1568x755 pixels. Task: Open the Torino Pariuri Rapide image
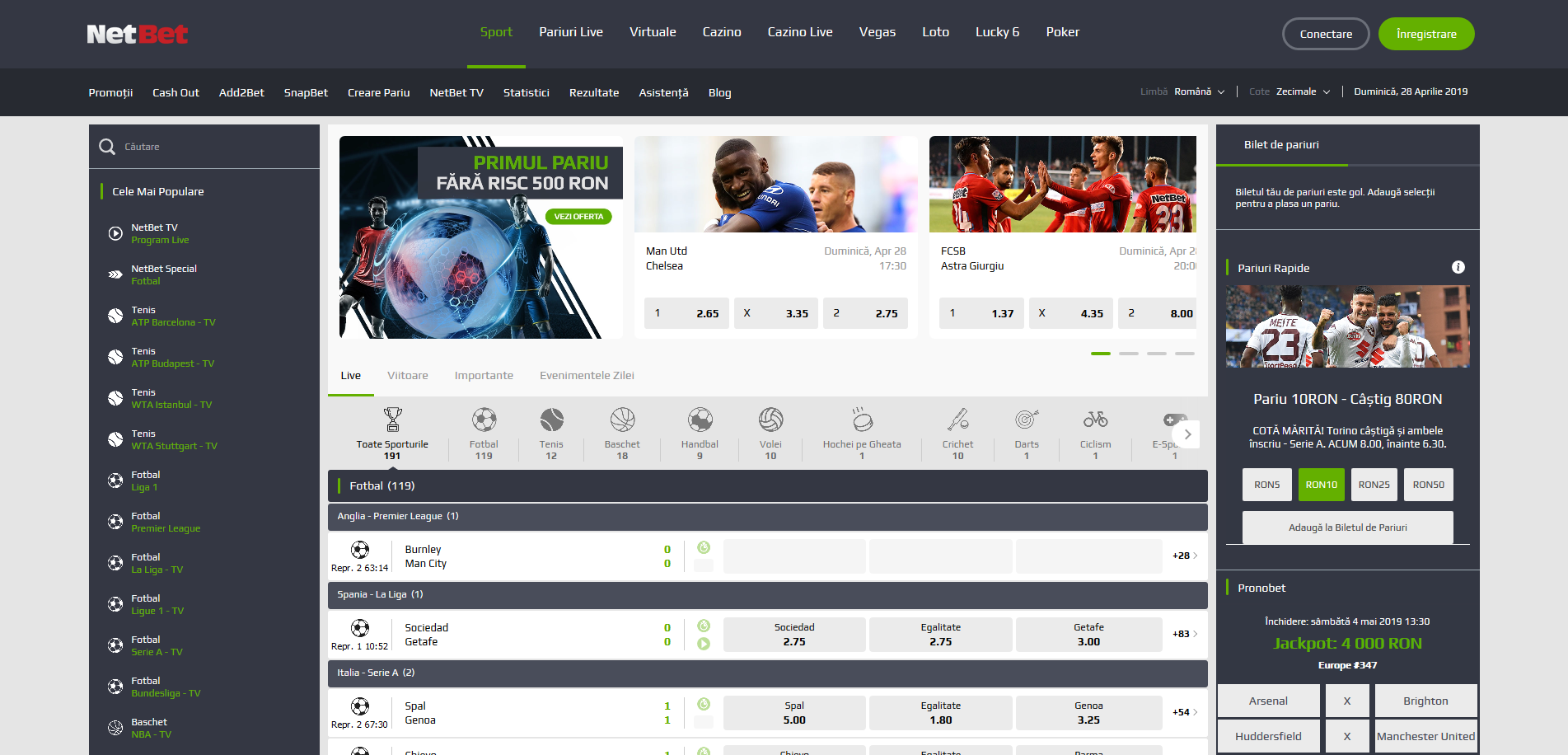tap(1347, 326)
